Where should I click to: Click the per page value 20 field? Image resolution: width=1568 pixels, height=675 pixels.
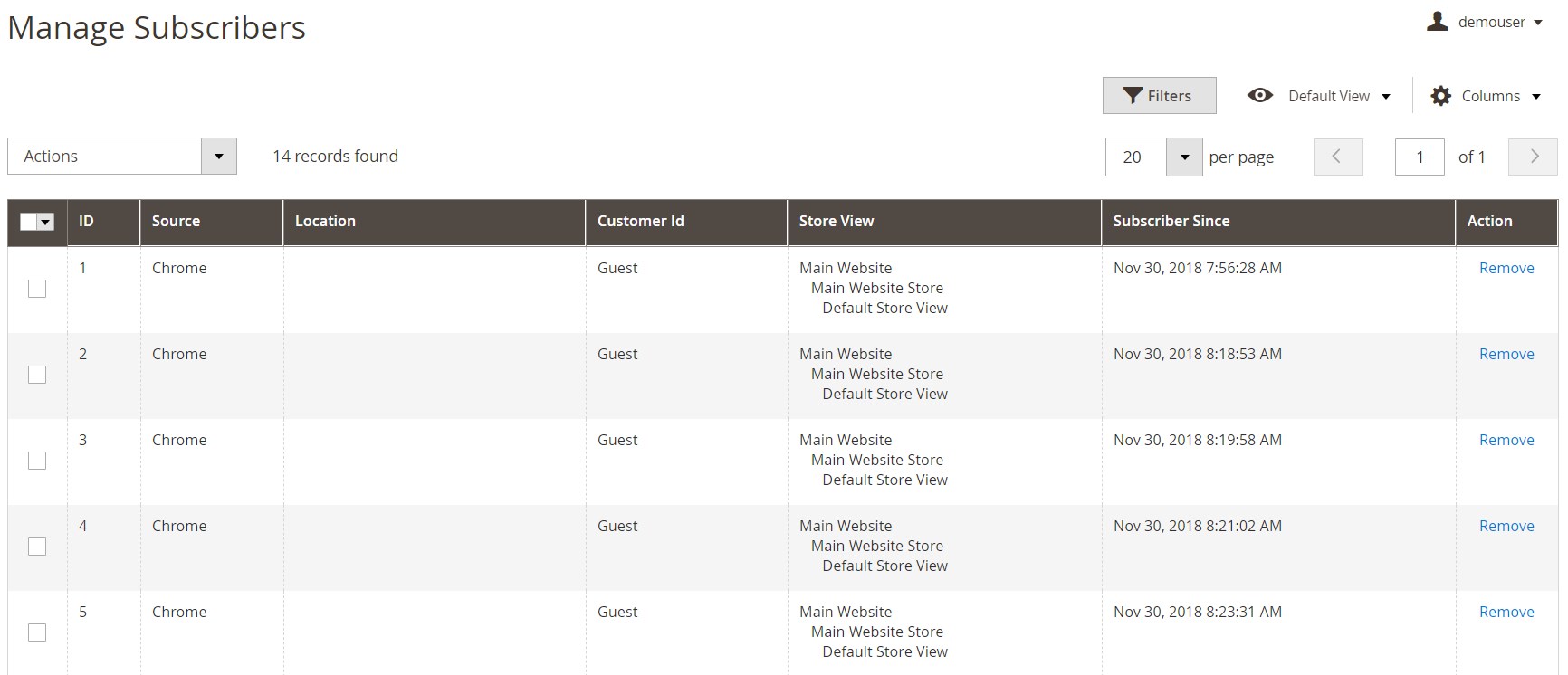[1136, 157]
